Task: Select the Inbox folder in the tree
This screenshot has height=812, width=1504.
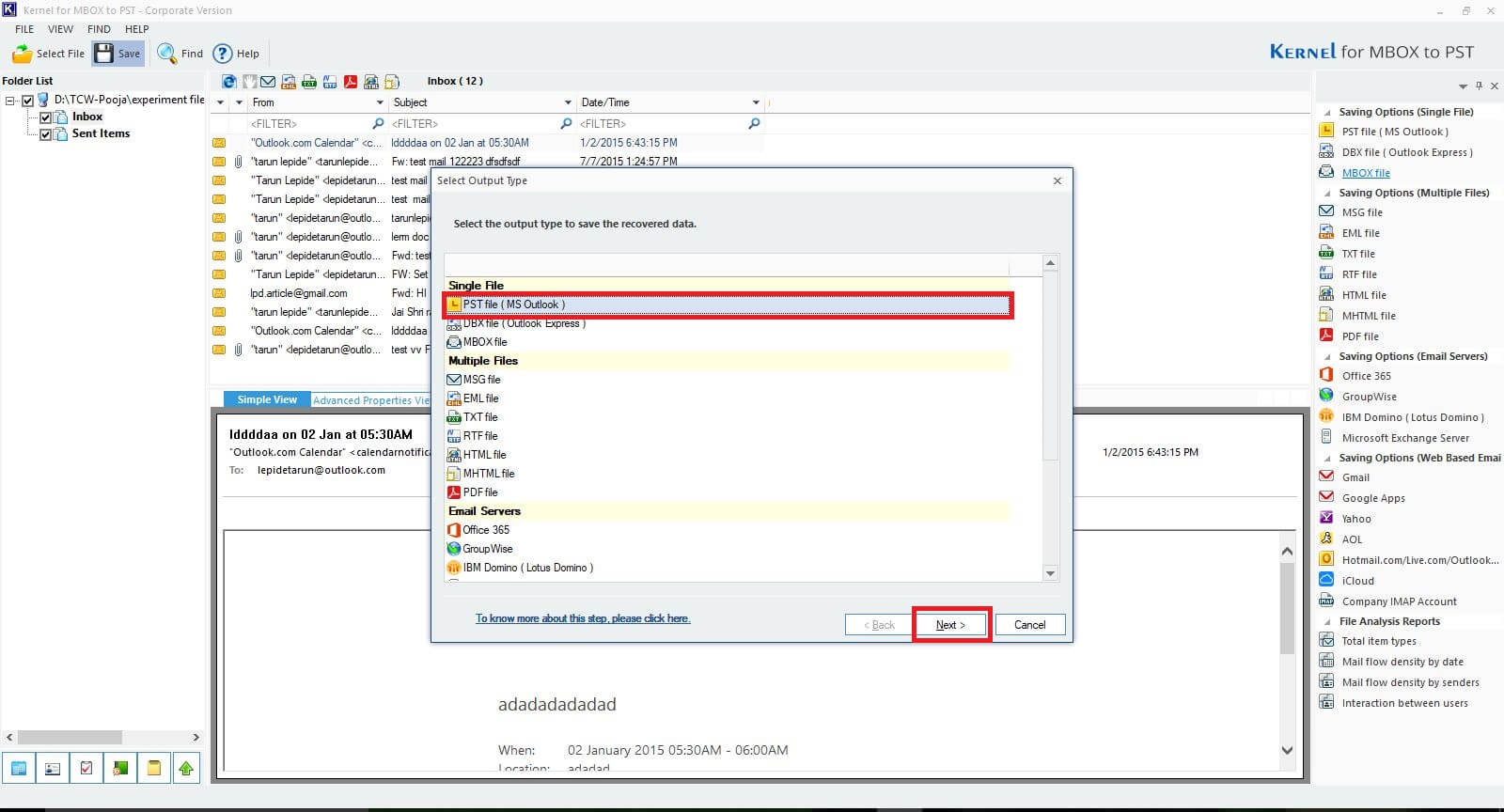Action: coord(87,117)
